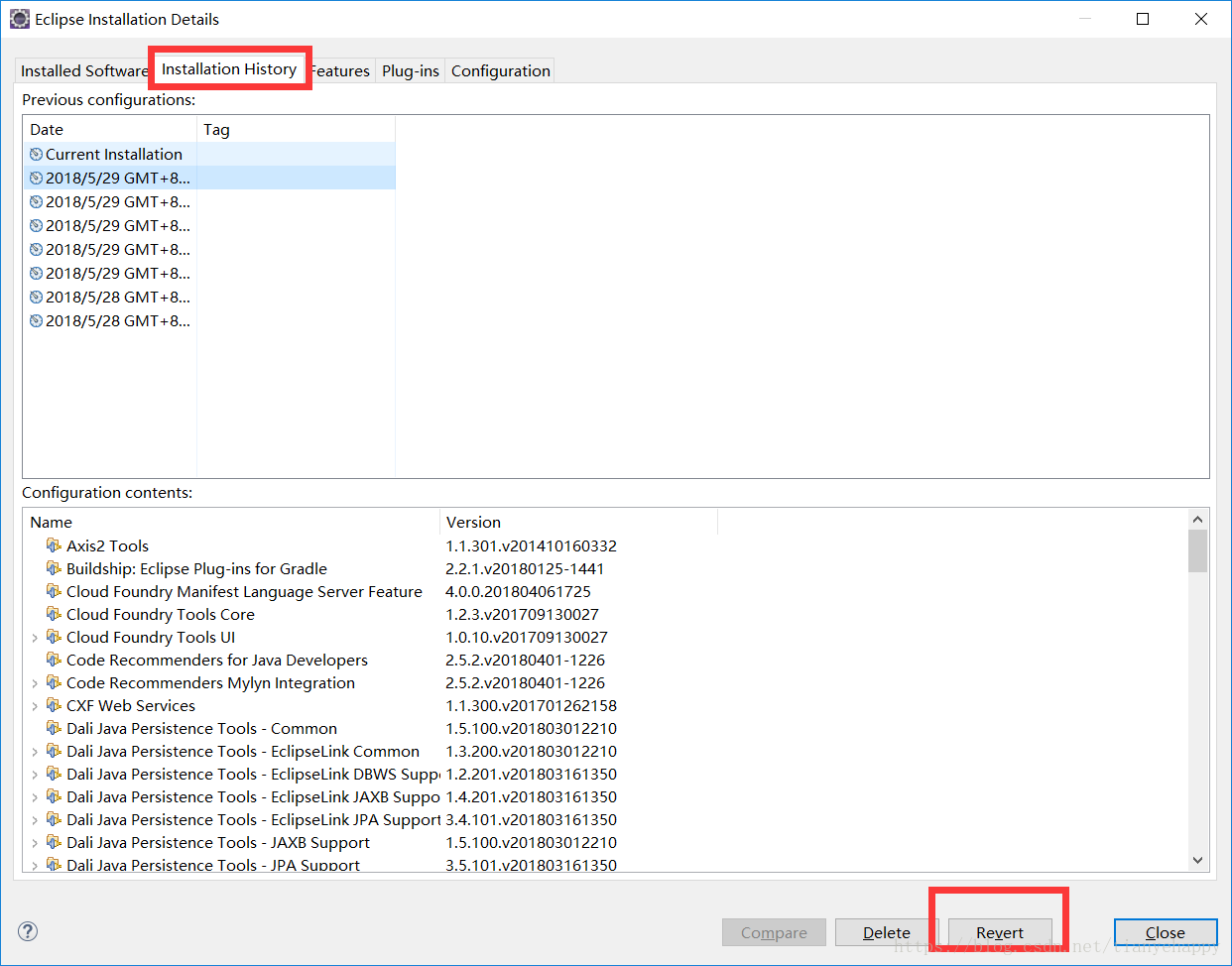Select Dali Java Persistence Tools - Common

(201, 728)
